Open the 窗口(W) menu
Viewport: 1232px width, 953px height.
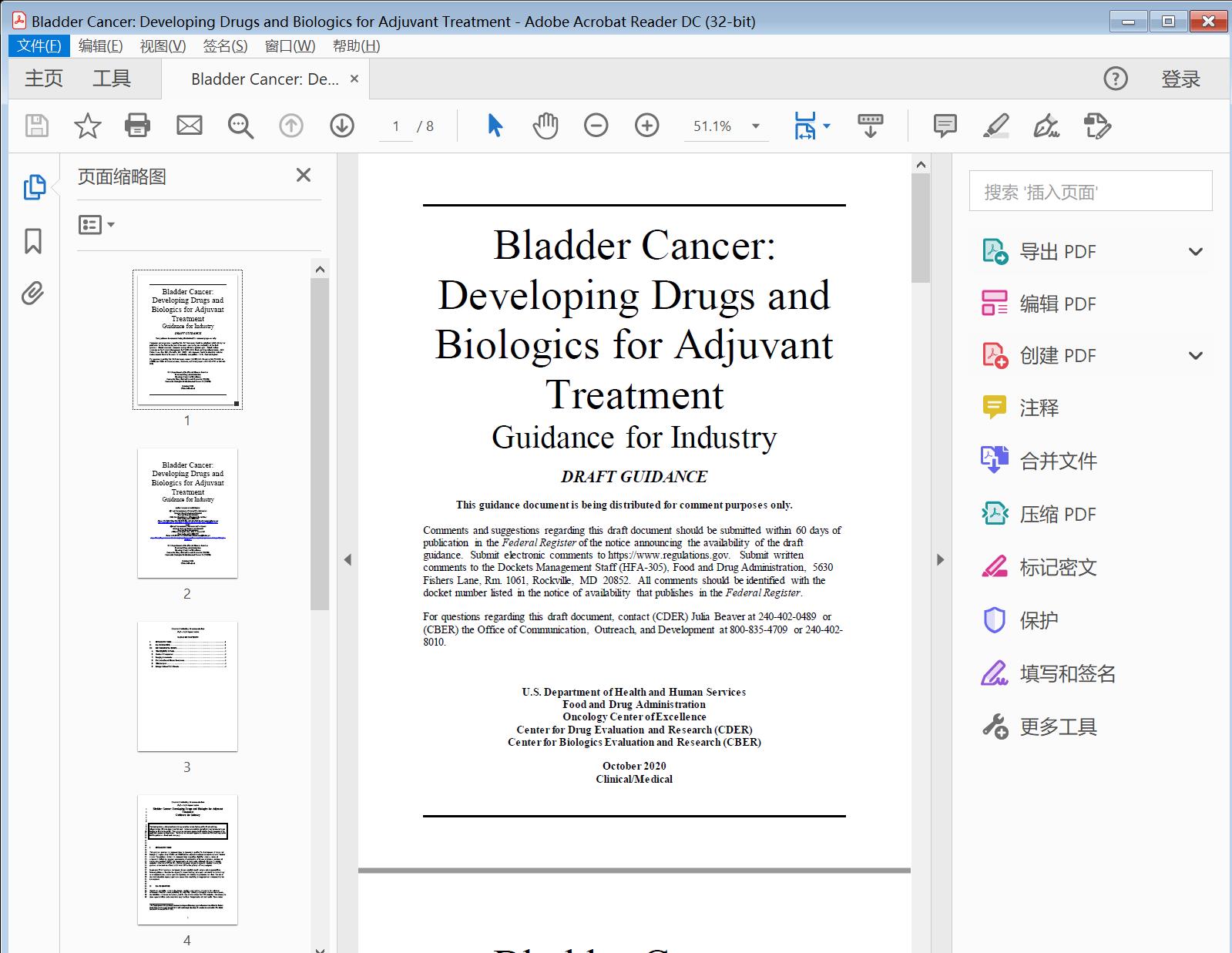point(290,45)
